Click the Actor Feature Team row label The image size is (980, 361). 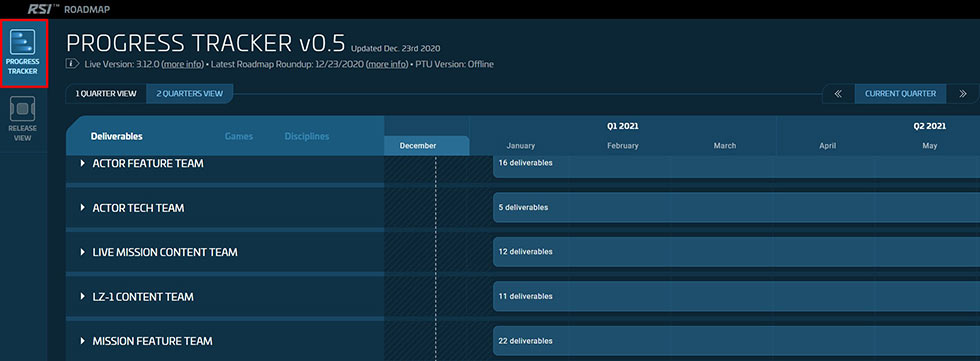(x=148, y=164)
